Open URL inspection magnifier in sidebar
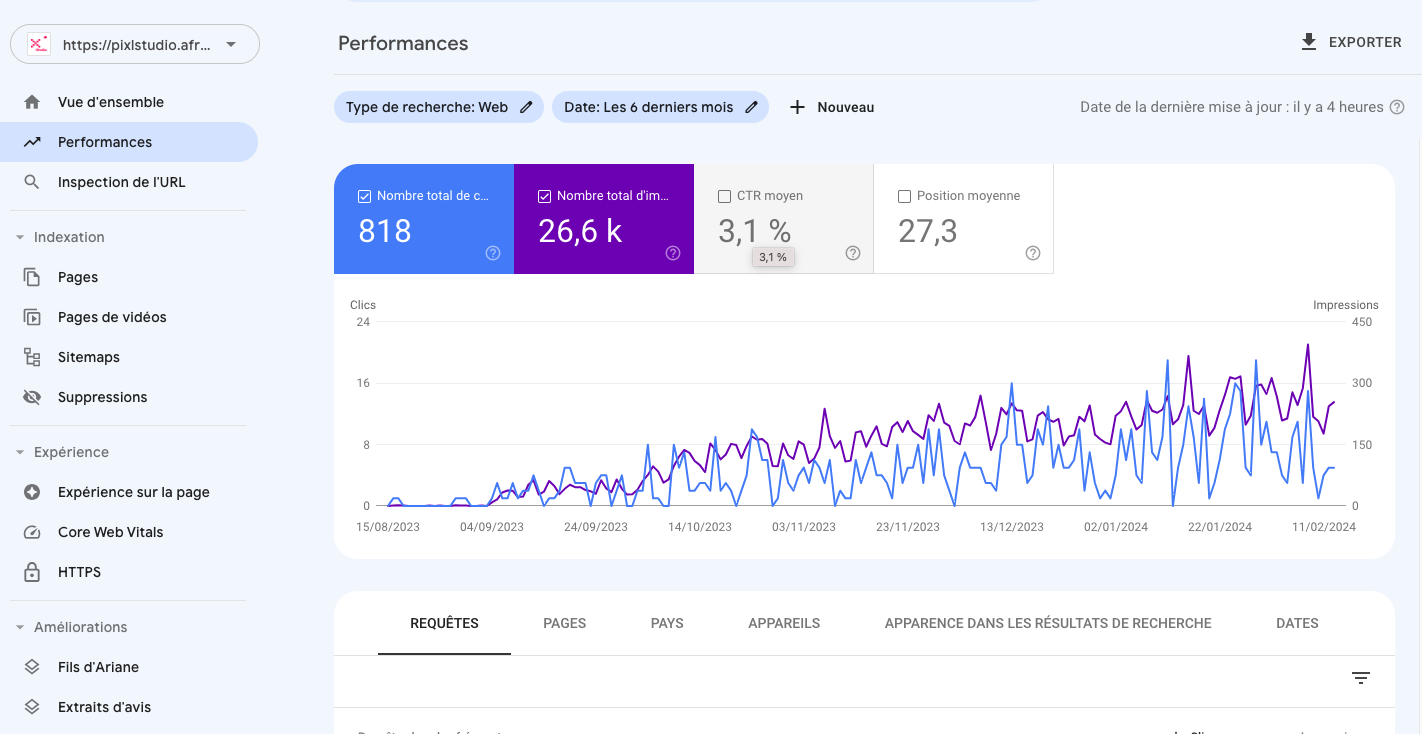Image resolution: width=1422 pixels, height=734 pixels. pos(32,182)
